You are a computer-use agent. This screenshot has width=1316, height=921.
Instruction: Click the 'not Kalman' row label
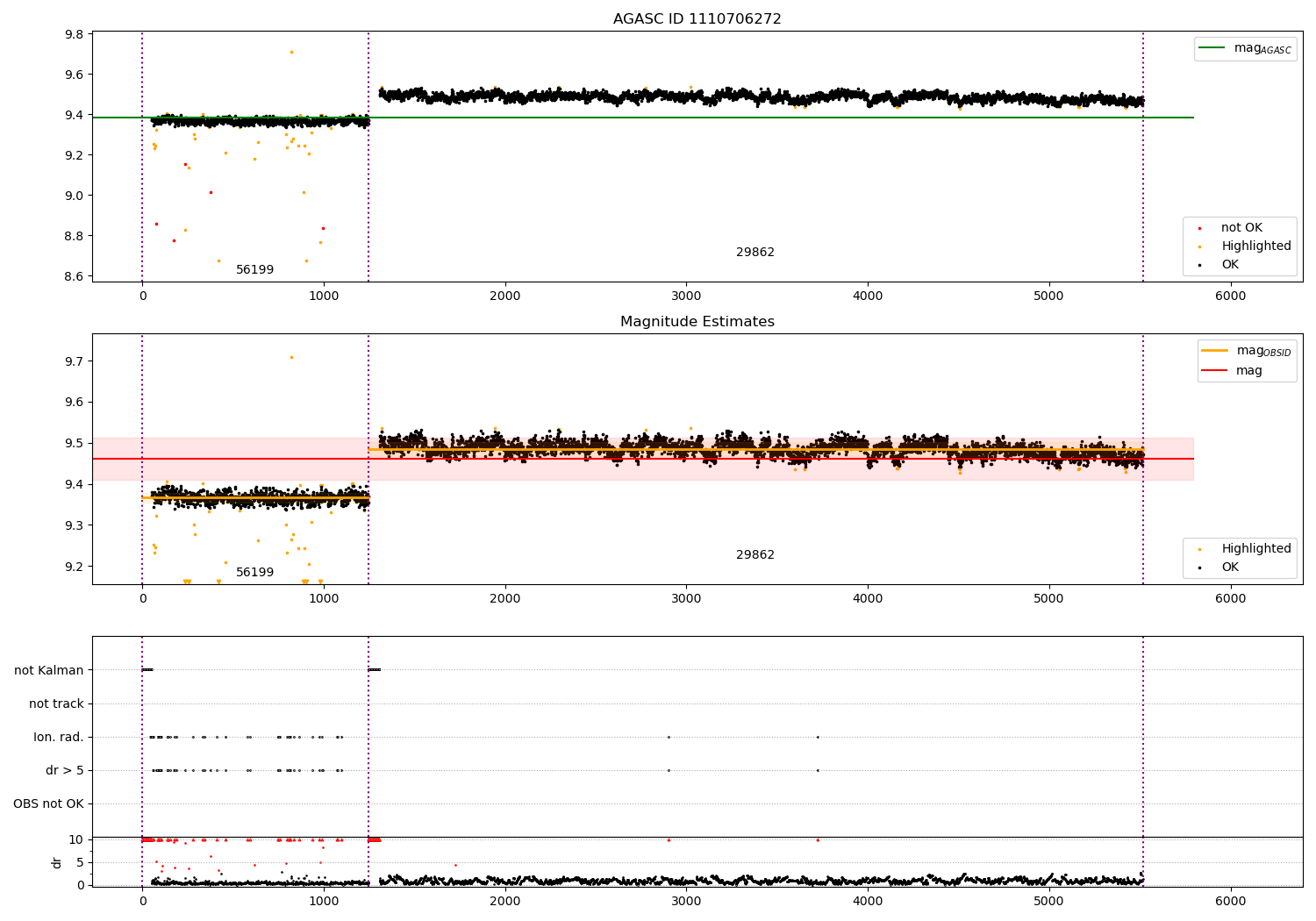tap(49, 670)
